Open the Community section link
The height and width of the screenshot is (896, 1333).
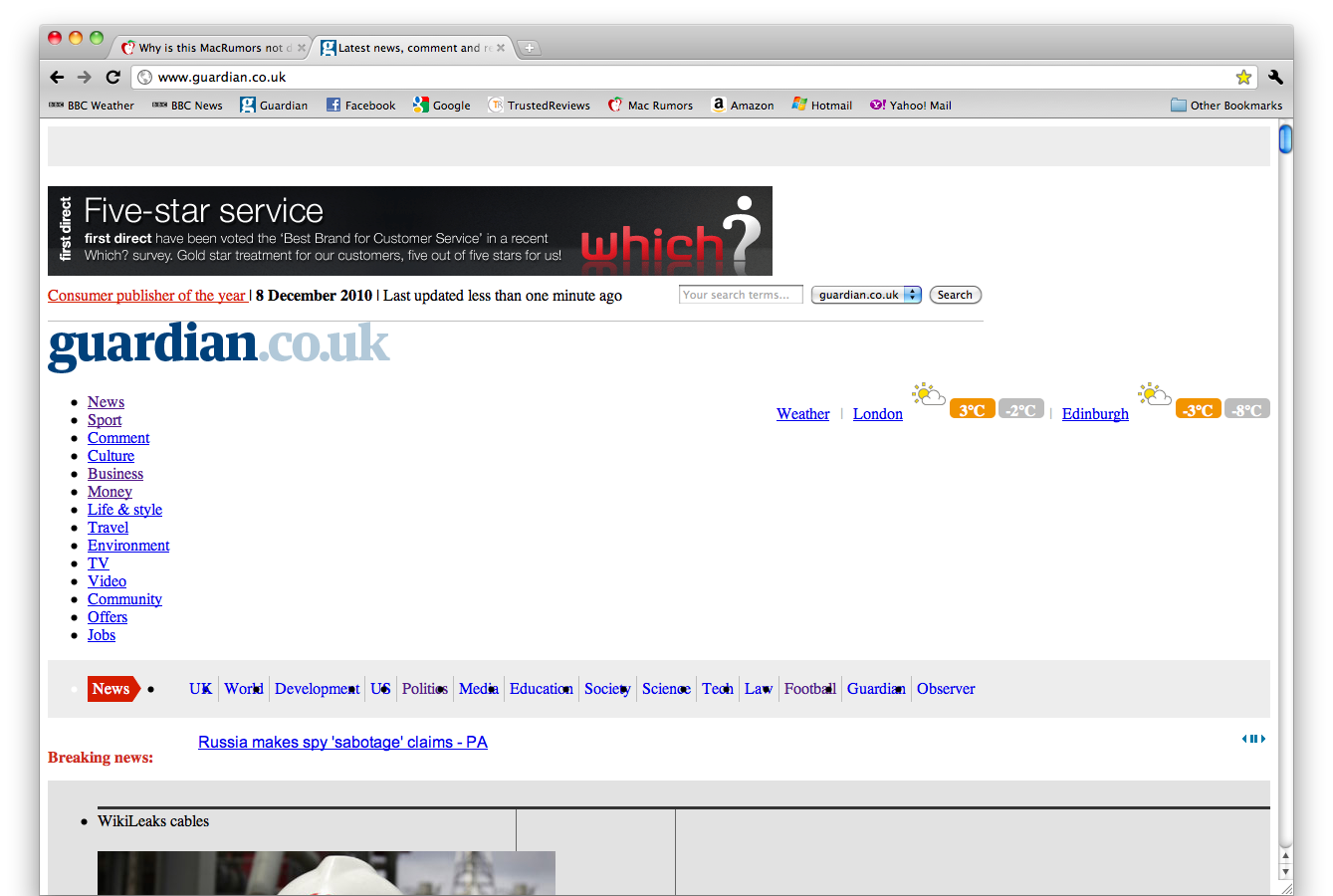pyautogui.click(x=124, y=599)
